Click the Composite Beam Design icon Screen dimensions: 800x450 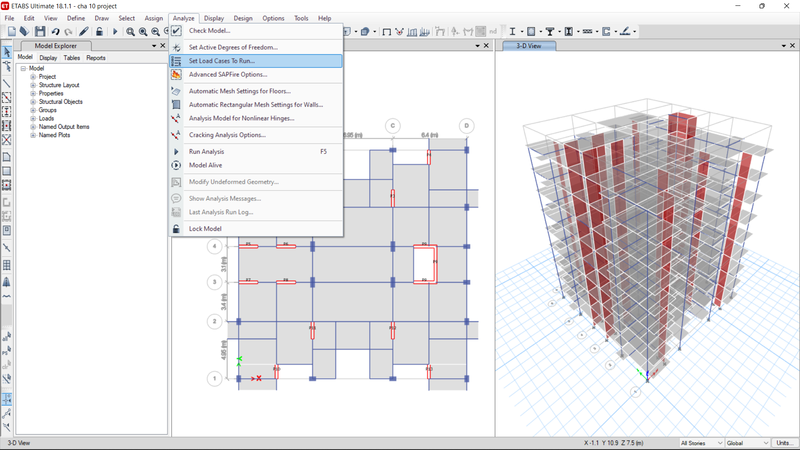coord(550,32)
